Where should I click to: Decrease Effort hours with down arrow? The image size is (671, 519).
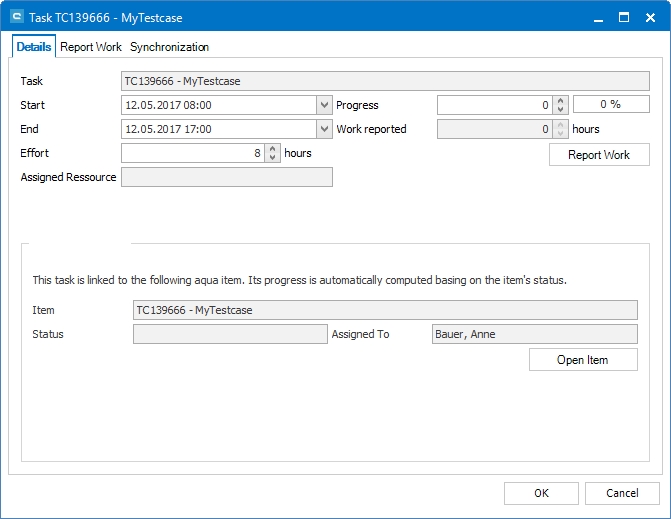pyautogui.click(x=273, y=158)
